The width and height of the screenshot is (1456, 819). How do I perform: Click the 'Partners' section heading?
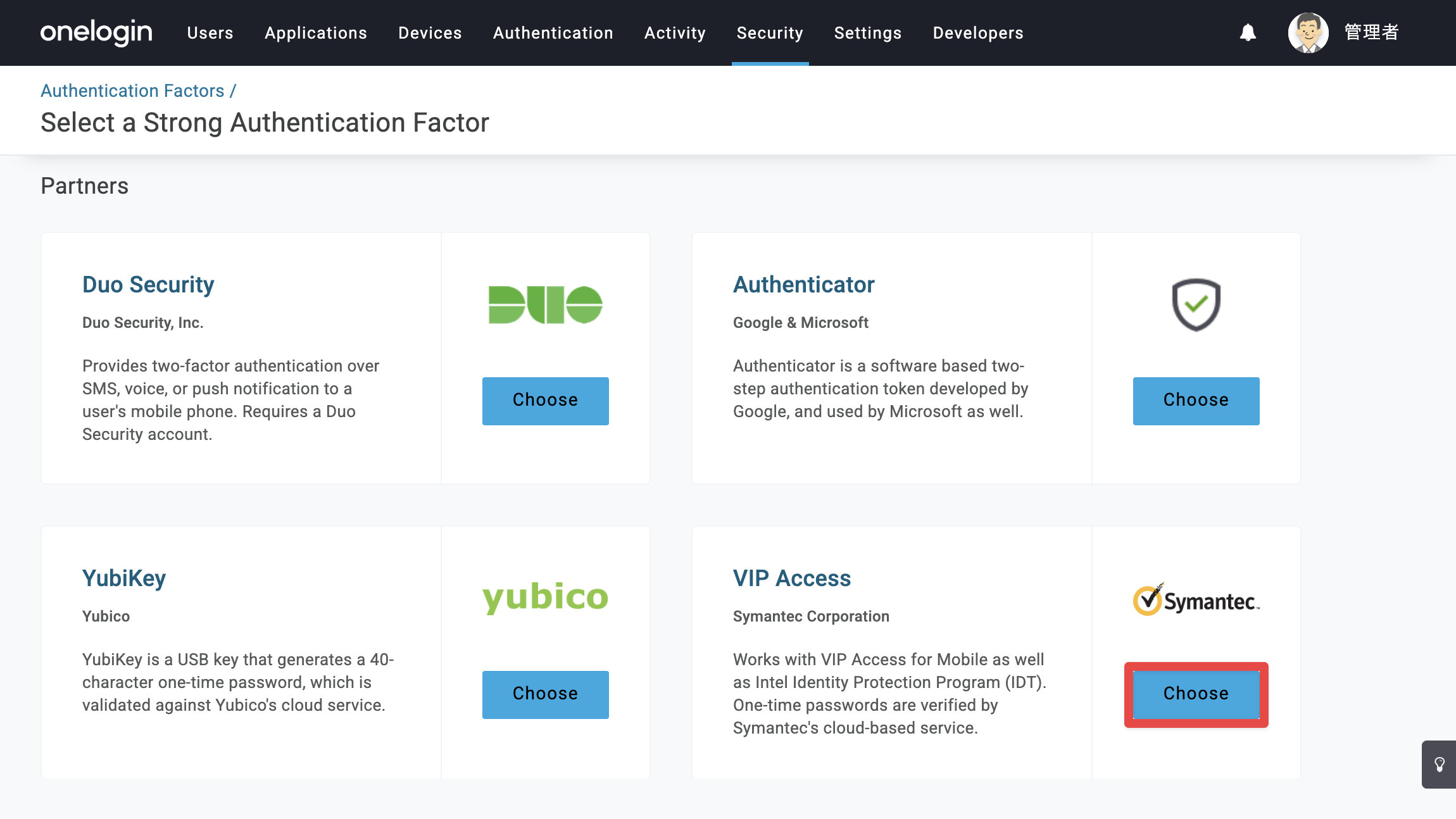point(85,186)
